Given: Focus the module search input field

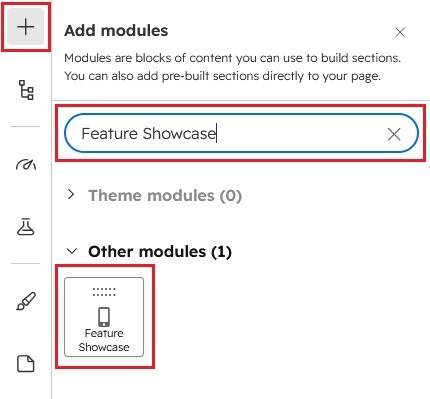Looking at the screenshot, I should point(241,133).
